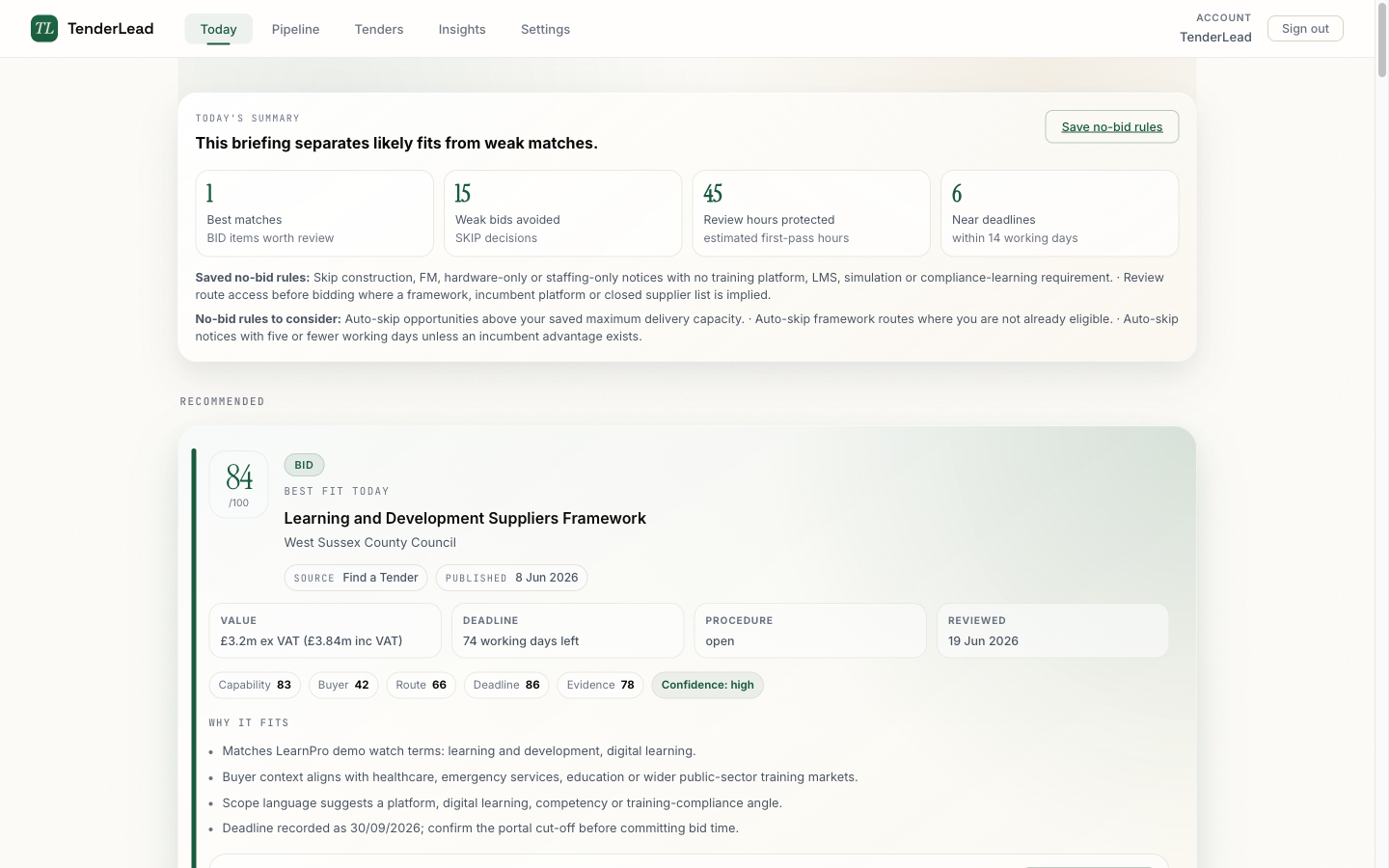This screenshot has height=868, width=1389.
Task: Click the BID status badge
Action: 304,465
